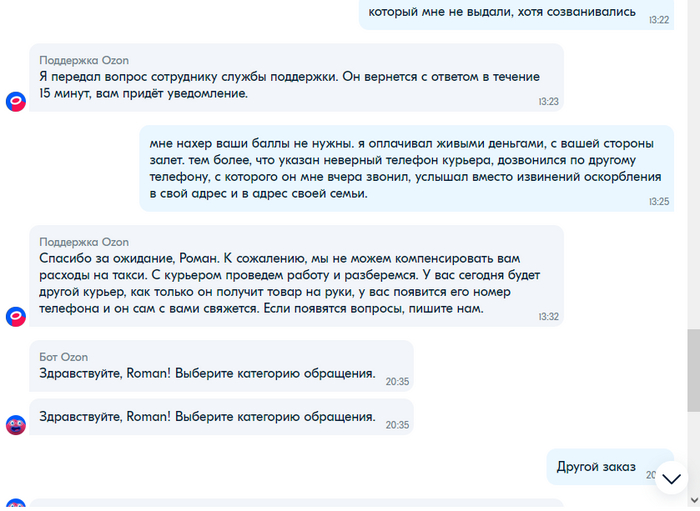Click message starting 'мне нахер ваши баллы'
Screen dimensions: 700x511
coord(407,168)
